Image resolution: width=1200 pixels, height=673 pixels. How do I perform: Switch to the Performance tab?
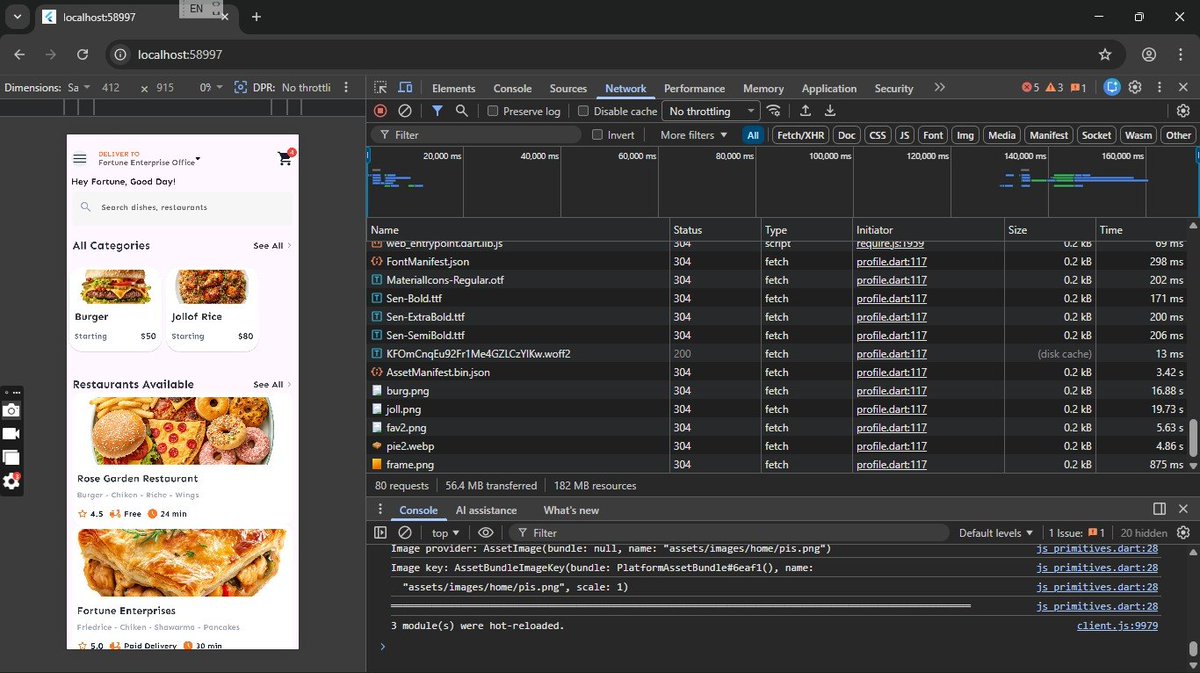tap(694, 88)
